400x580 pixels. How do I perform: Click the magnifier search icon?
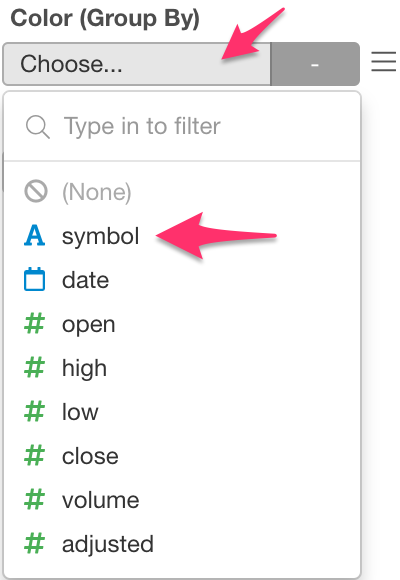(x=38, y=127)
